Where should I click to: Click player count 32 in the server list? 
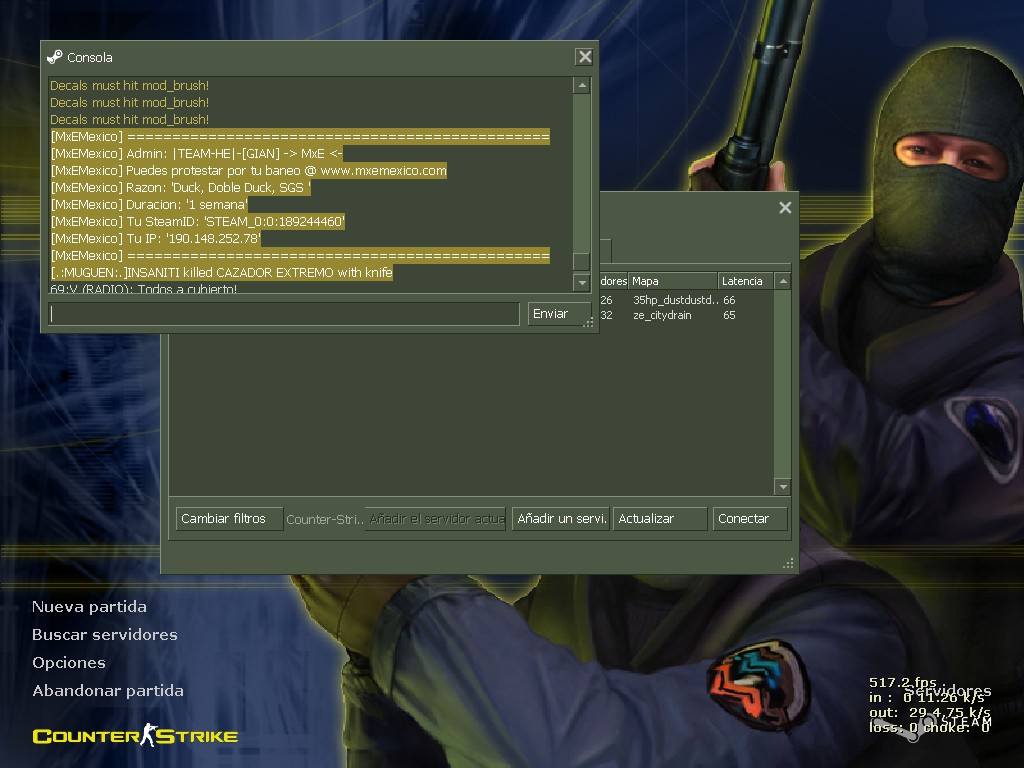[x=606, y=315]
